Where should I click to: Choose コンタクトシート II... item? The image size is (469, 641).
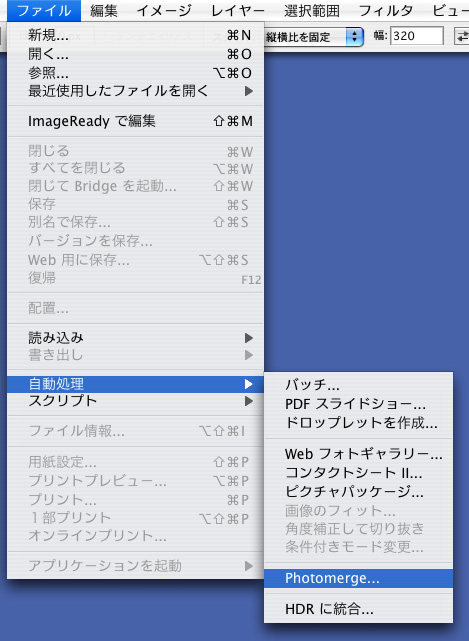pyautogui.click(x=358, y=473)
